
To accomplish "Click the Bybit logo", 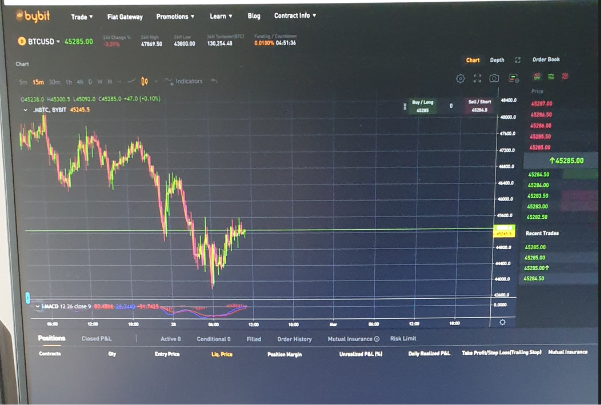I will 33,16.
